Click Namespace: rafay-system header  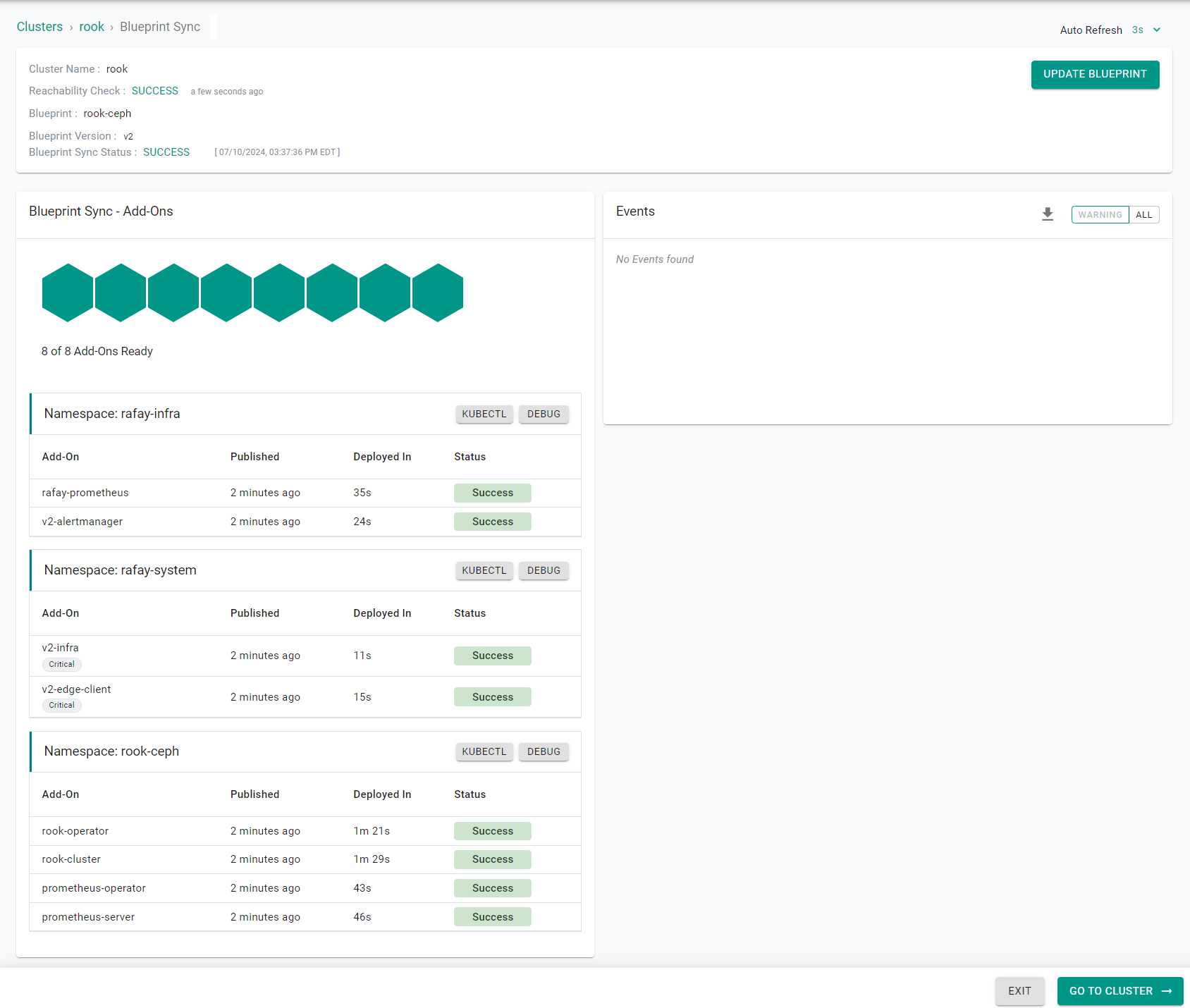(x=121, y=570)
